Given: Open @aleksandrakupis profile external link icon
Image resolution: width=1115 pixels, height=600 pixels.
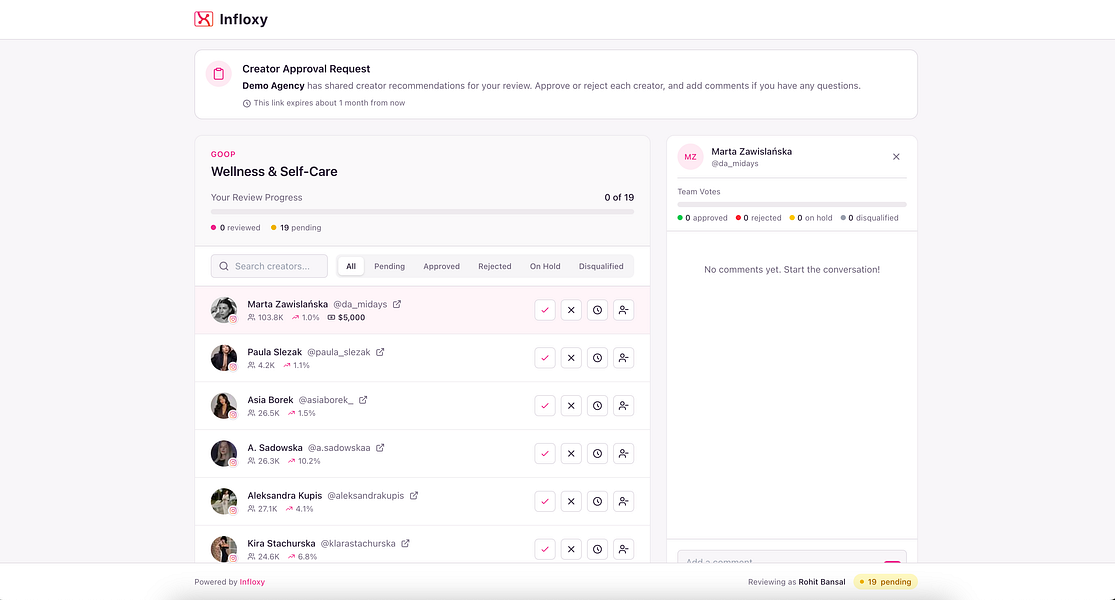Looking at the screenshot, I should coord(413,495).
